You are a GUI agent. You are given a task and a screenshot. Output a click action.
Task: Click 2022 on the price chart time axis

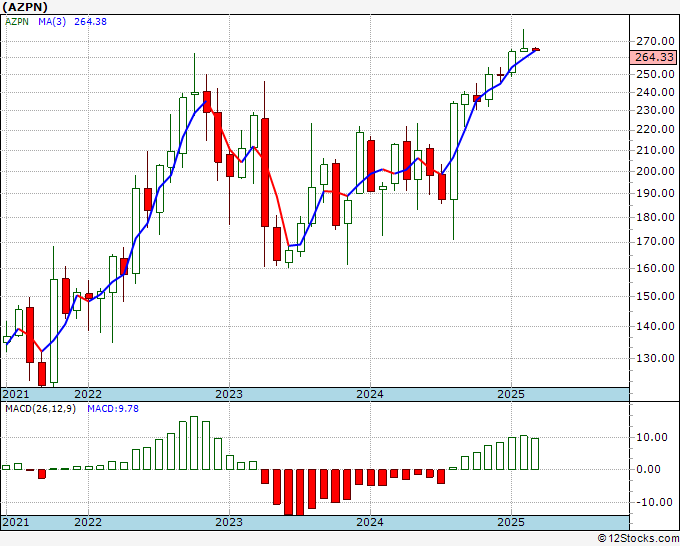(88, 394)
